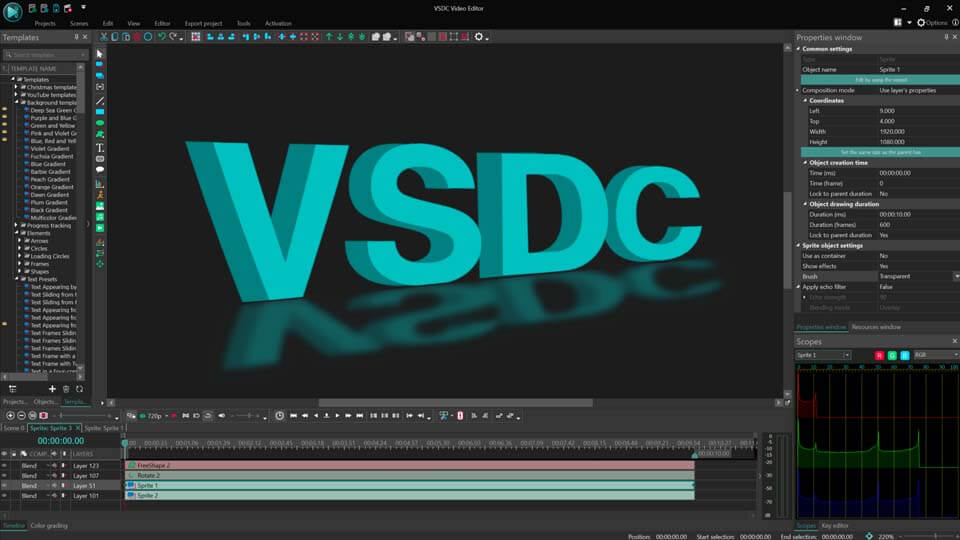Select the Deep Sea Green template

(x=53, y=110)
